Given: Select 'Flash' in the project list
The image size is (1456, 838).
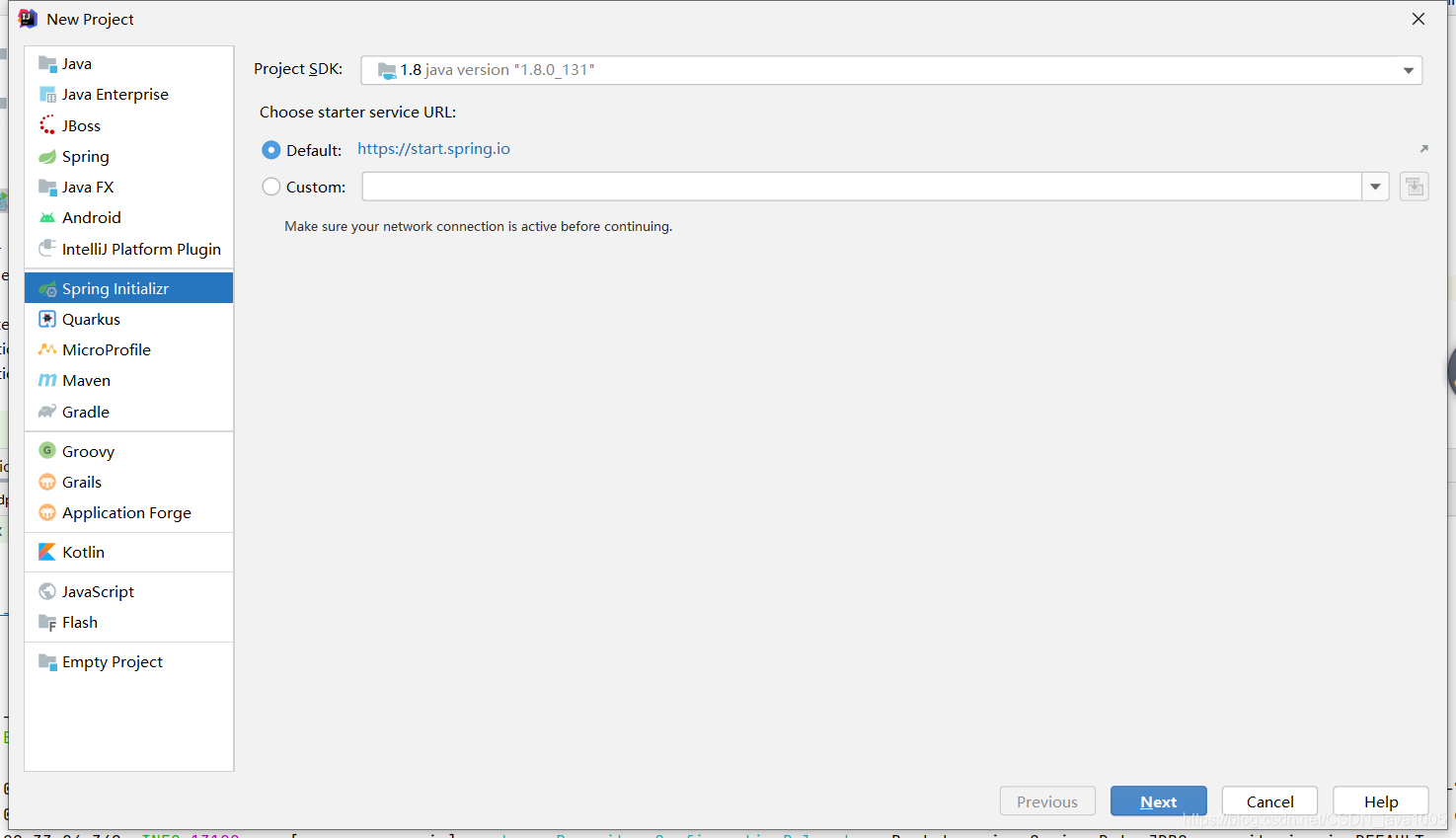Looking at the screenshot, I should point(80,622).
